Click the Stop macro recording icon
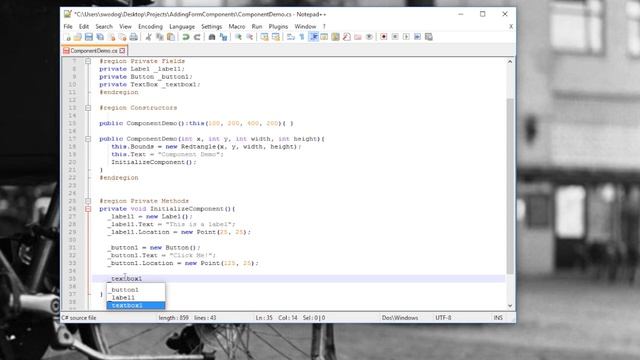The height and width of the screenshot is (360, 640). (395, 37)
